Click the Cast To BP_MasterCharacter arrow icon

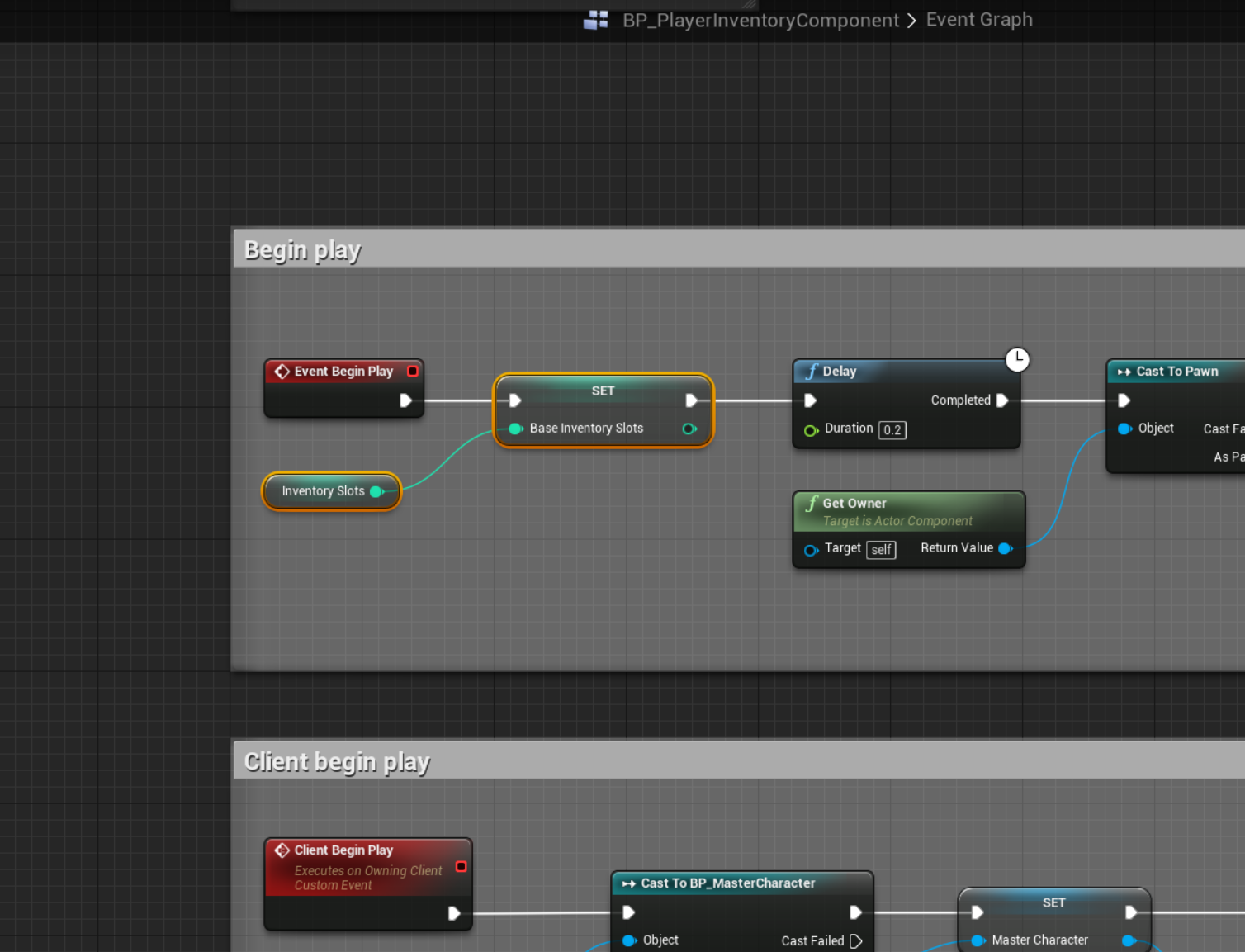click(x=629, y=883)
